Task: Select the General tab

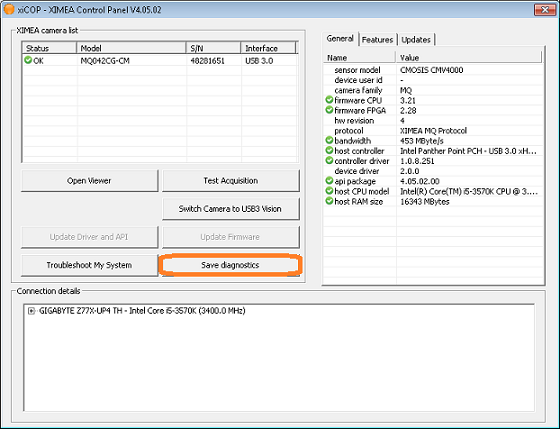Action: 340,39
